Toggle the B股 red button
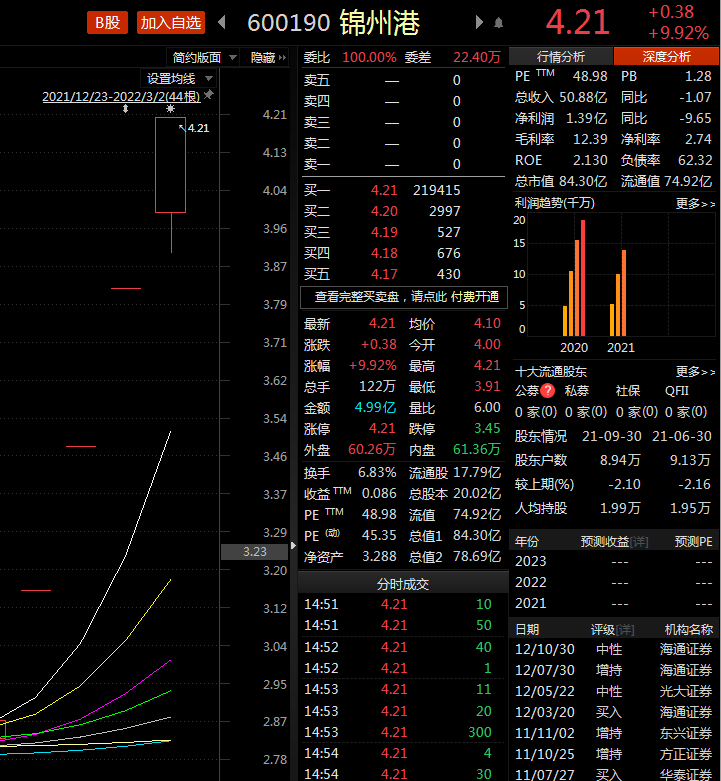The height and width of the screenshot is (781, 721). coord(106,22)
